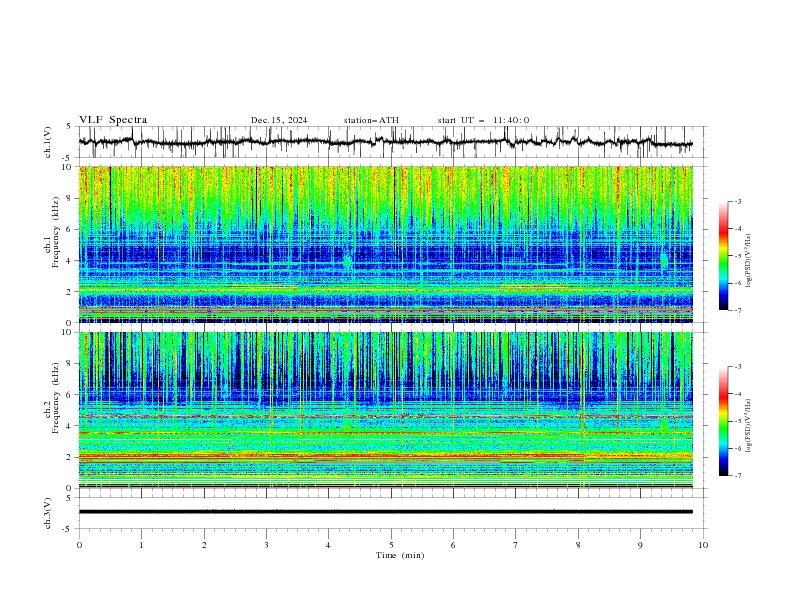The width and height of the screenshot is (792, 612).
Task: Click the ch.2 spectrogram color scale bar
Action: 723,421
